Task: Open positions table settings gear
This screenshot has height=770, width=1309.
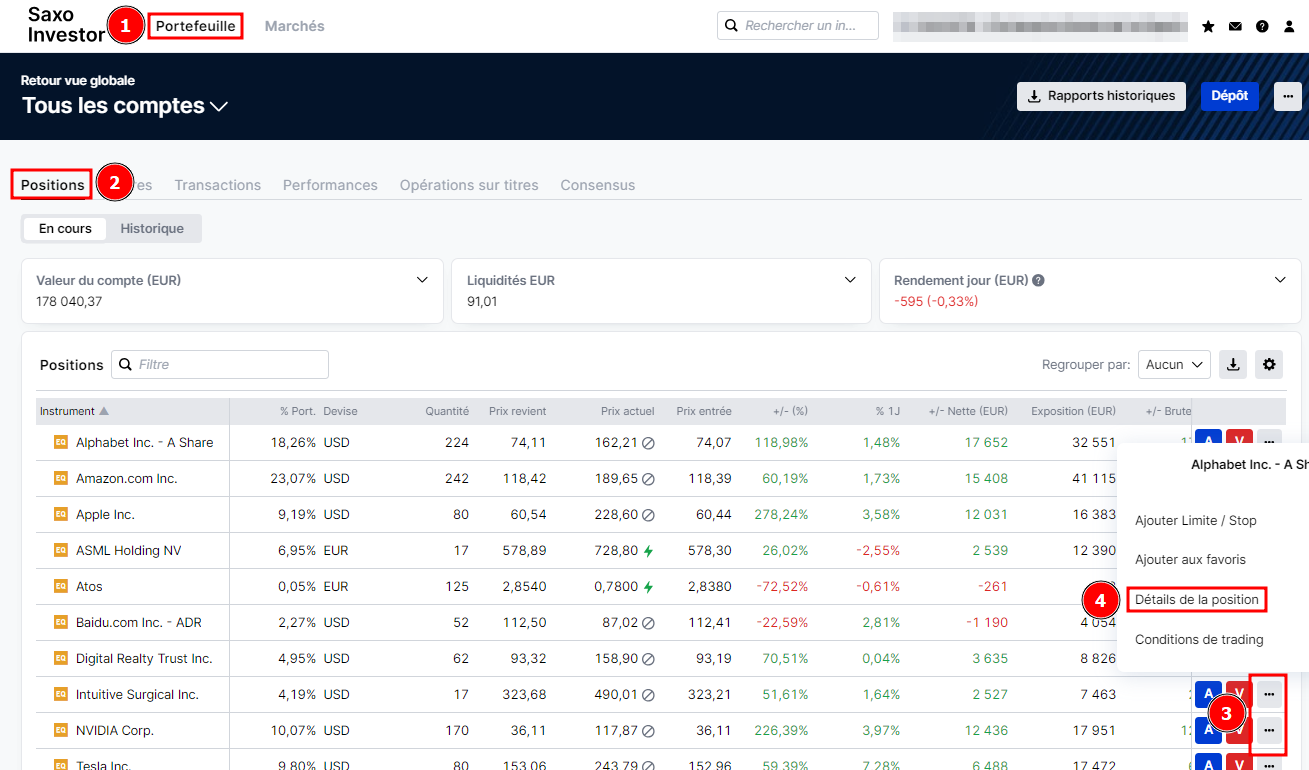Action: [1270, 364]
